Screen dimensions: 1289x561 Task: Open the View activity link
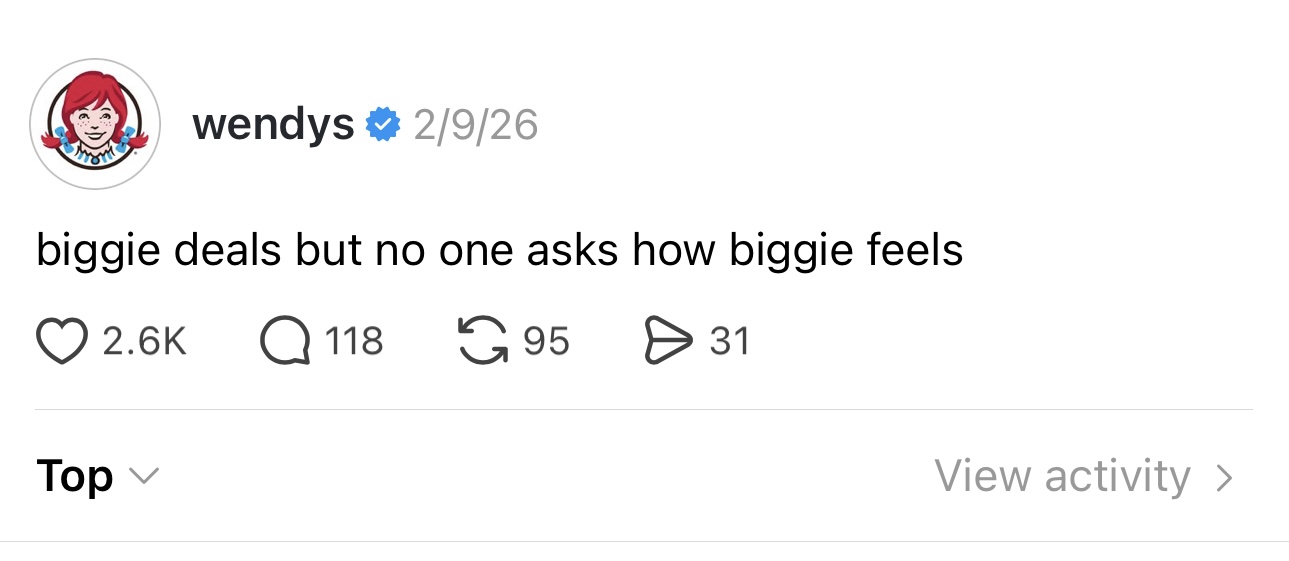tap(1062, 476)
